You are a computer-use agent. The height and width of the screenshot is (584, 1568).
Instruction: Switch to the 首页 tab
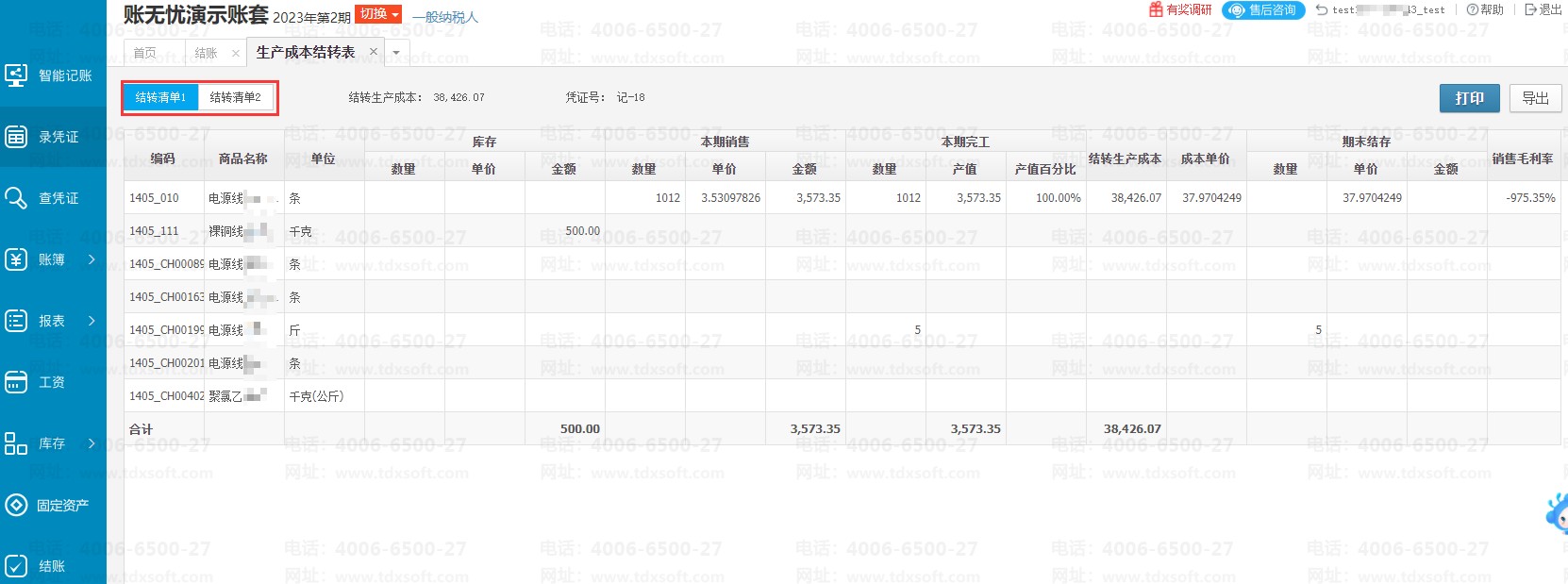145,53
